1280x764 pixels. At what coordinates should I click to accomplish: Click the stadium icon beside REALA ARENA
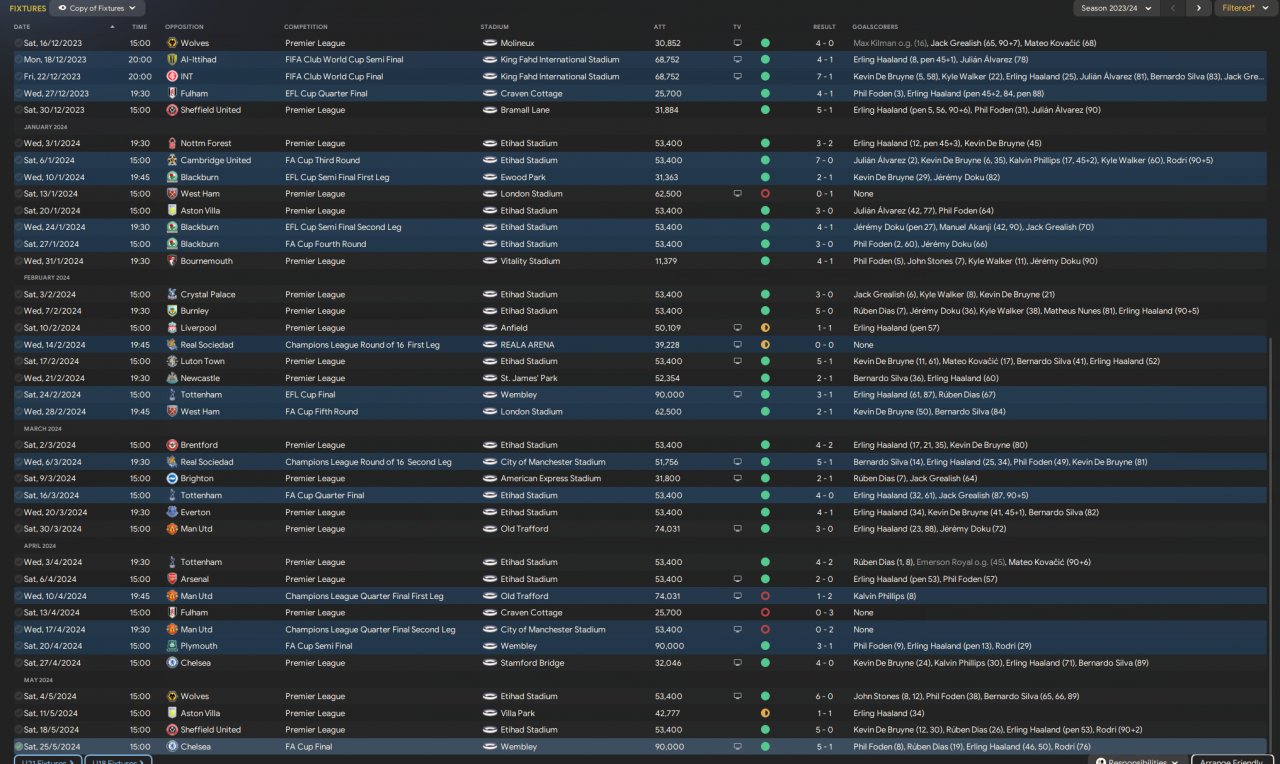[x=489, y=345]
